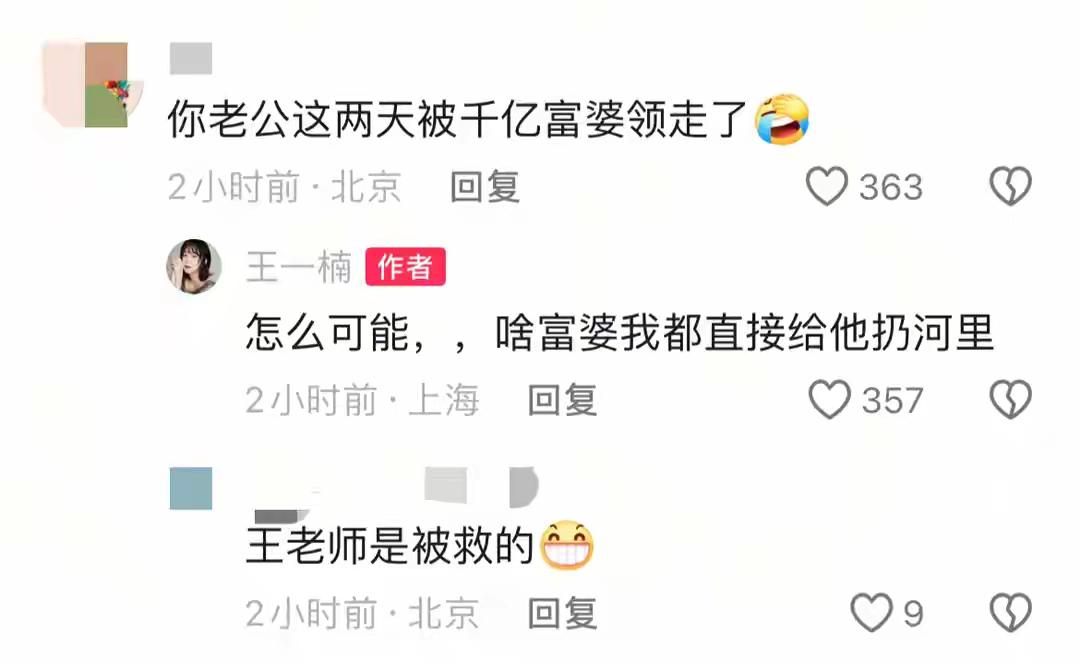Dislike the comment about 千亿富婆
This screenshot has height=664, width=1080.
pyautogui.click(x=1010, y=187)
